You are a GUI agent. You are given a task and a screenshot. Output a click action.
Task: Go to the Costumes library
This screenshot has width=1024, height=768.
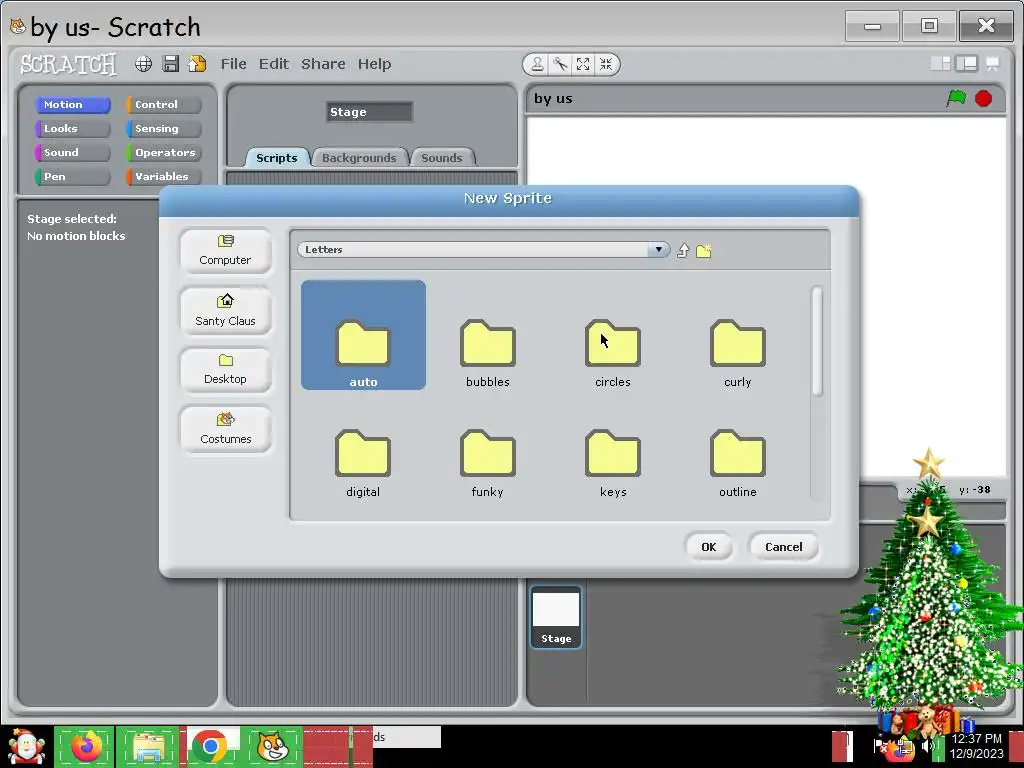(x=225, y=430)
